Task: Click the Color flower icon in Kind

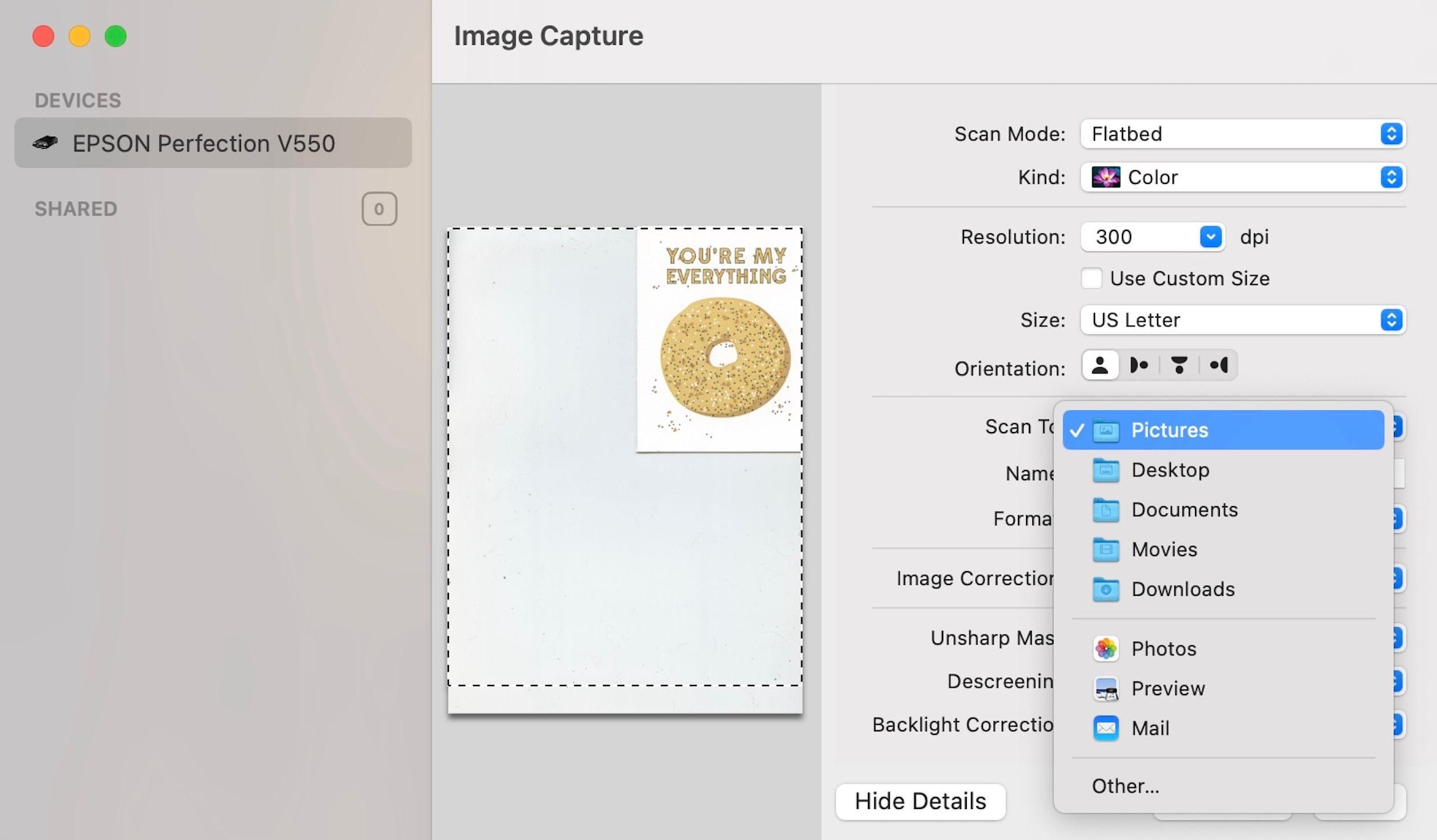Action: point(1106,177)
